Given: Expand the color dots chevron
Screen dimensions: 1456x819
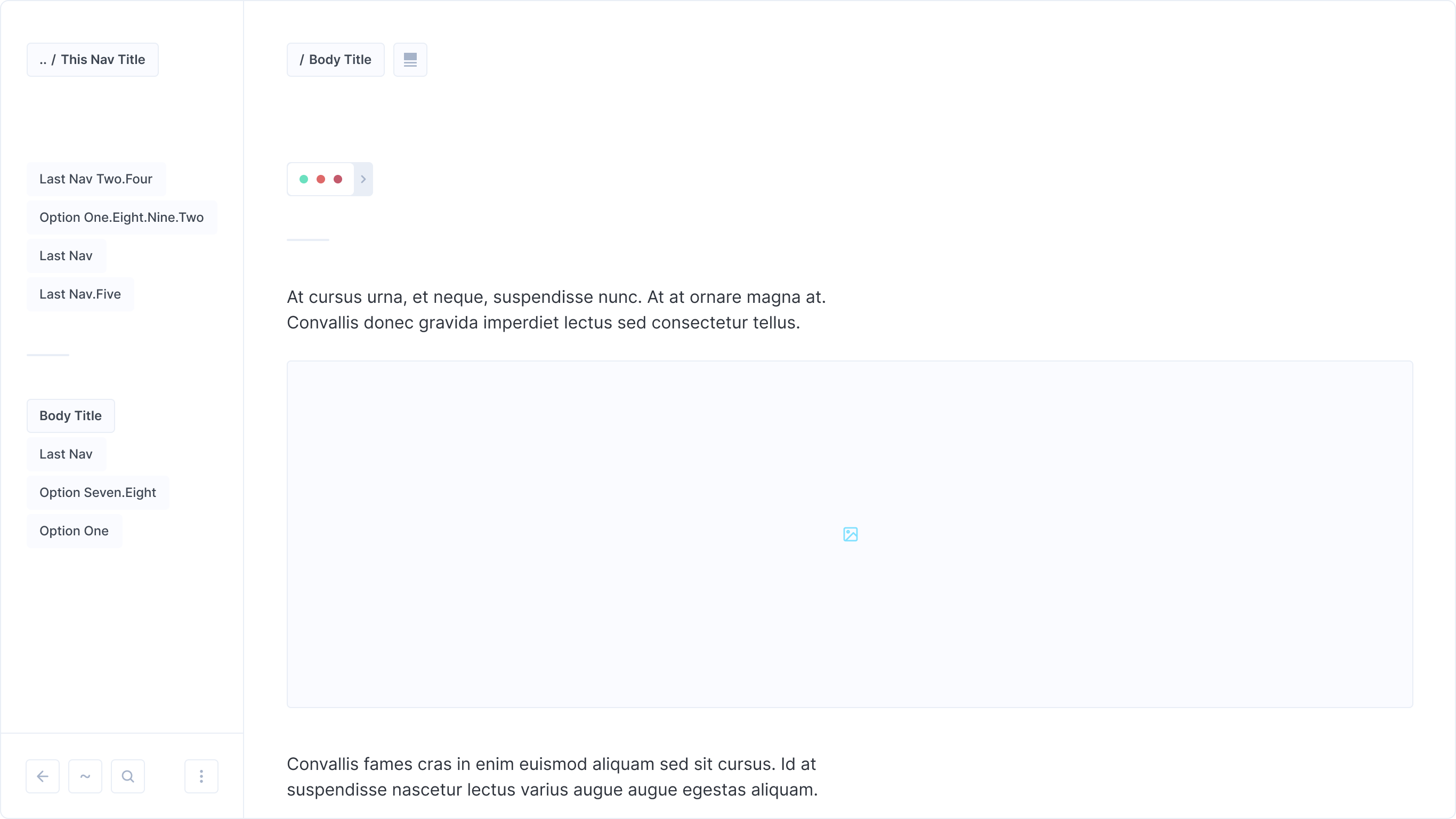Looking at the screenshot, I should (x=363, y=179).
